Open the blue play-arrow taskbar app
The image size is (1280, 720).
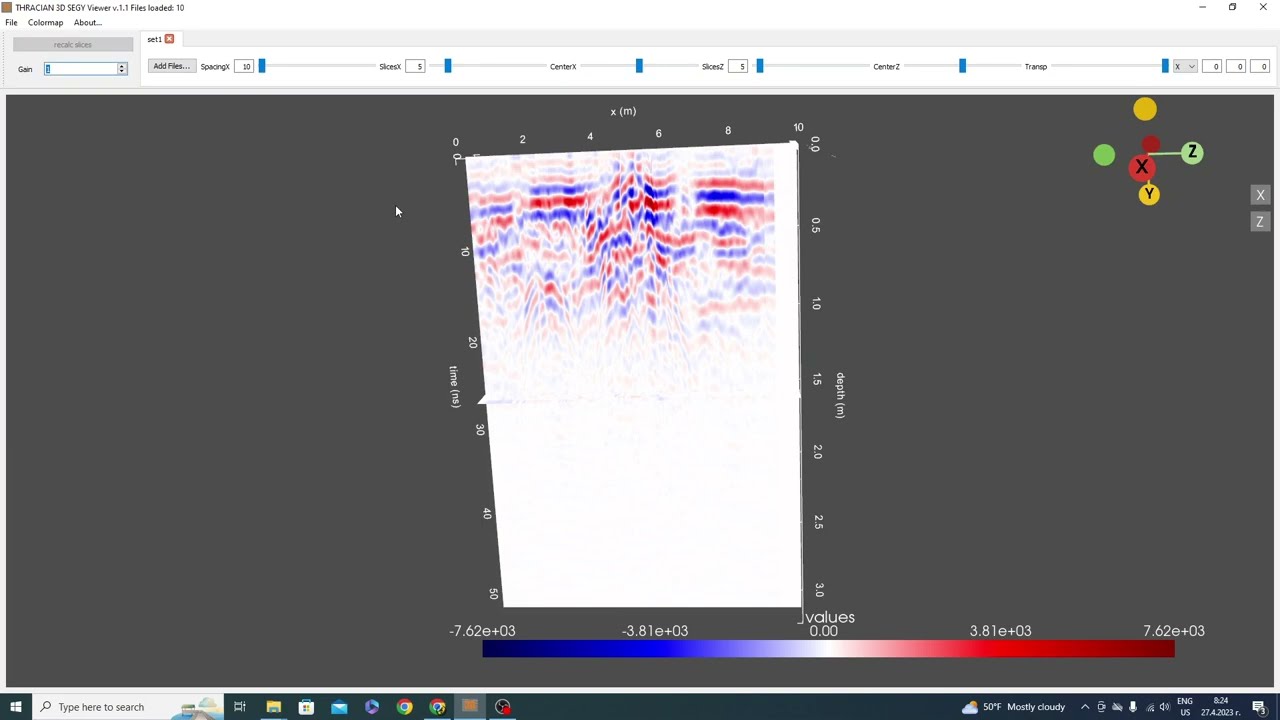click(372, 707)
